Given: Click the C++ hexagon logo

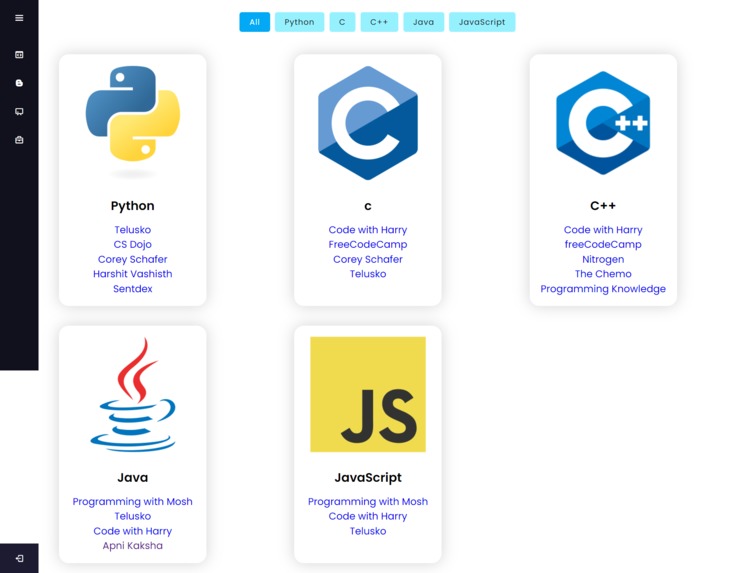Looking at the screenshot, I should pos(603,123).
